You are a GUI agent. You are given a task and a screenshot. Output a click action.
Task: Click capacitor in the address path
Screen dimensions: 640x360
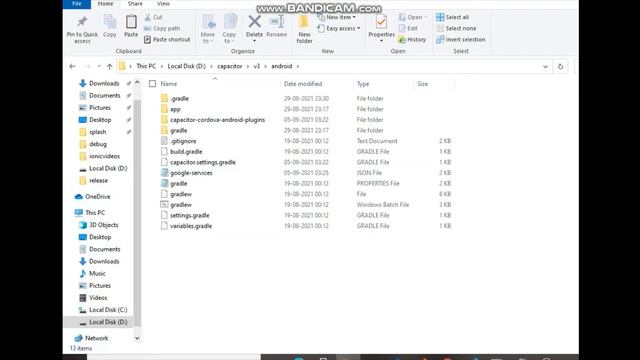click(230, 66)
